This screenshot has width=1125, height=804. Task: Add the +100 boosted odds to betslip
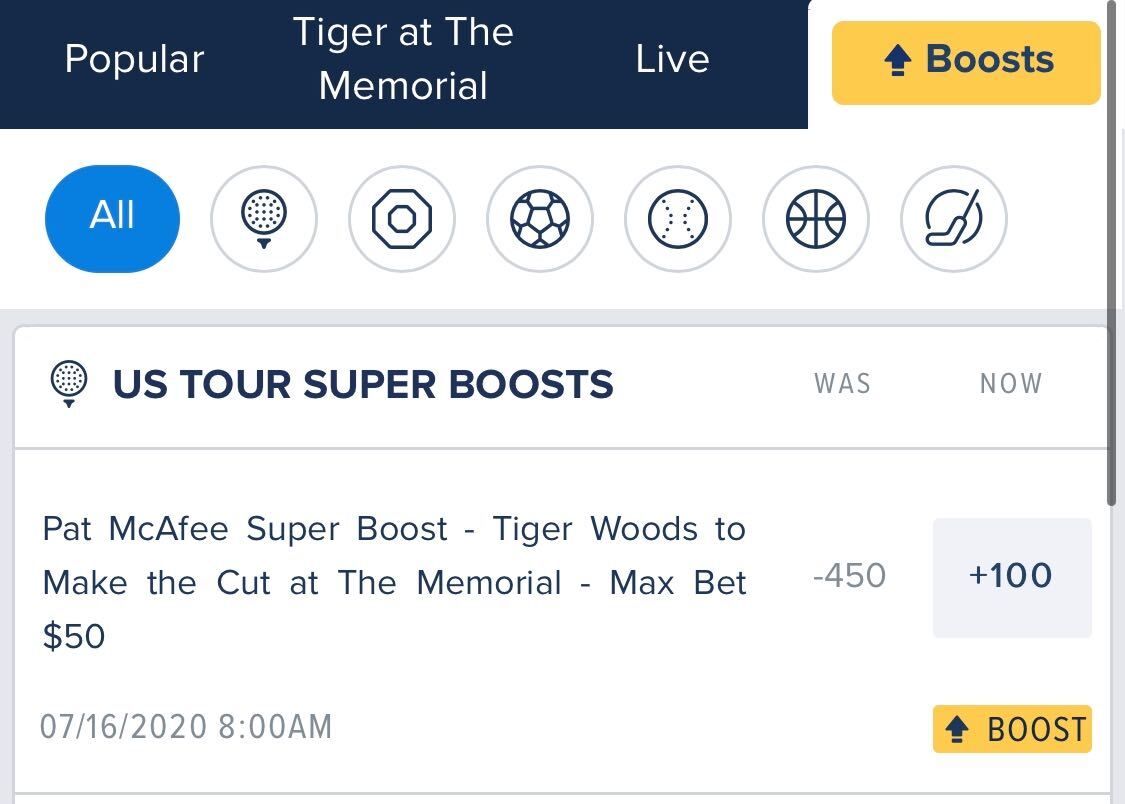(x=1012, y=577)
